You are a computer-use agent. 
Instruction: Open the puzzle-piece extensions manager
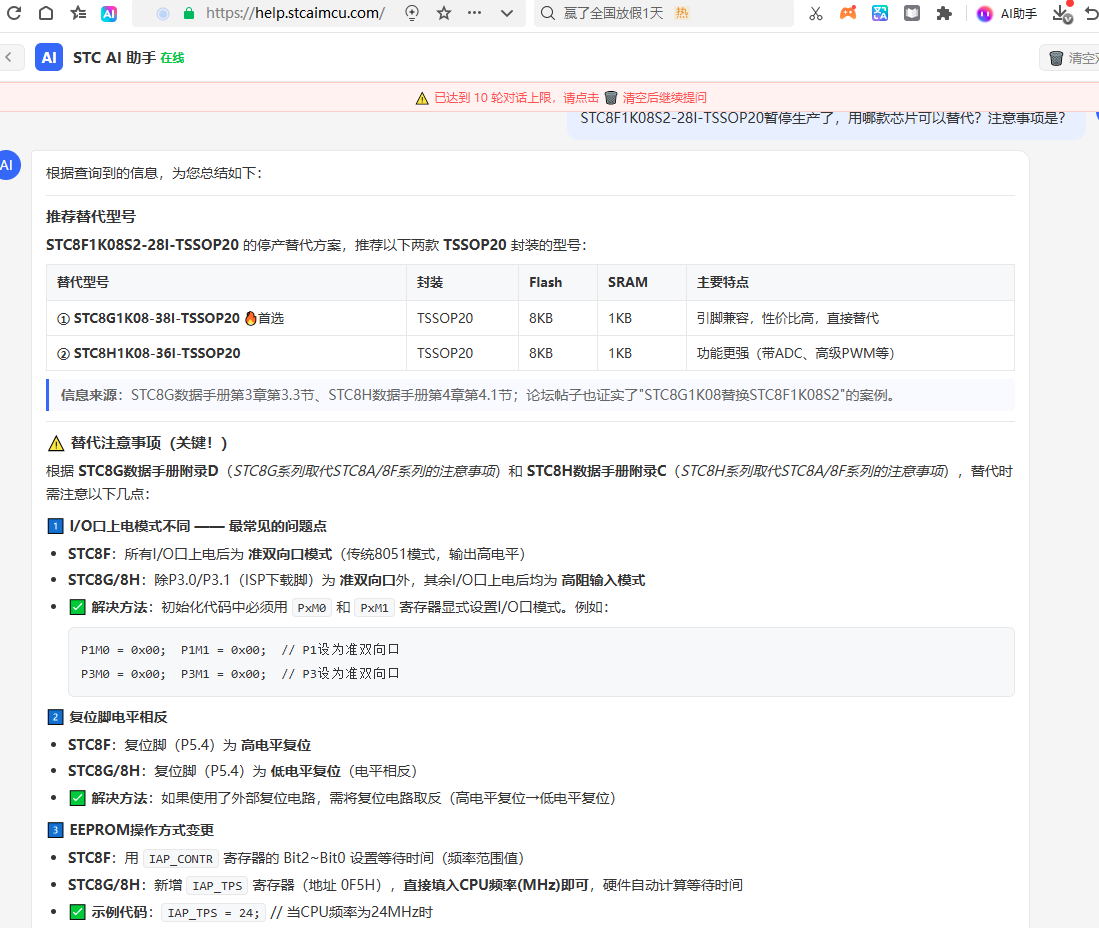[x=944, y=13]
